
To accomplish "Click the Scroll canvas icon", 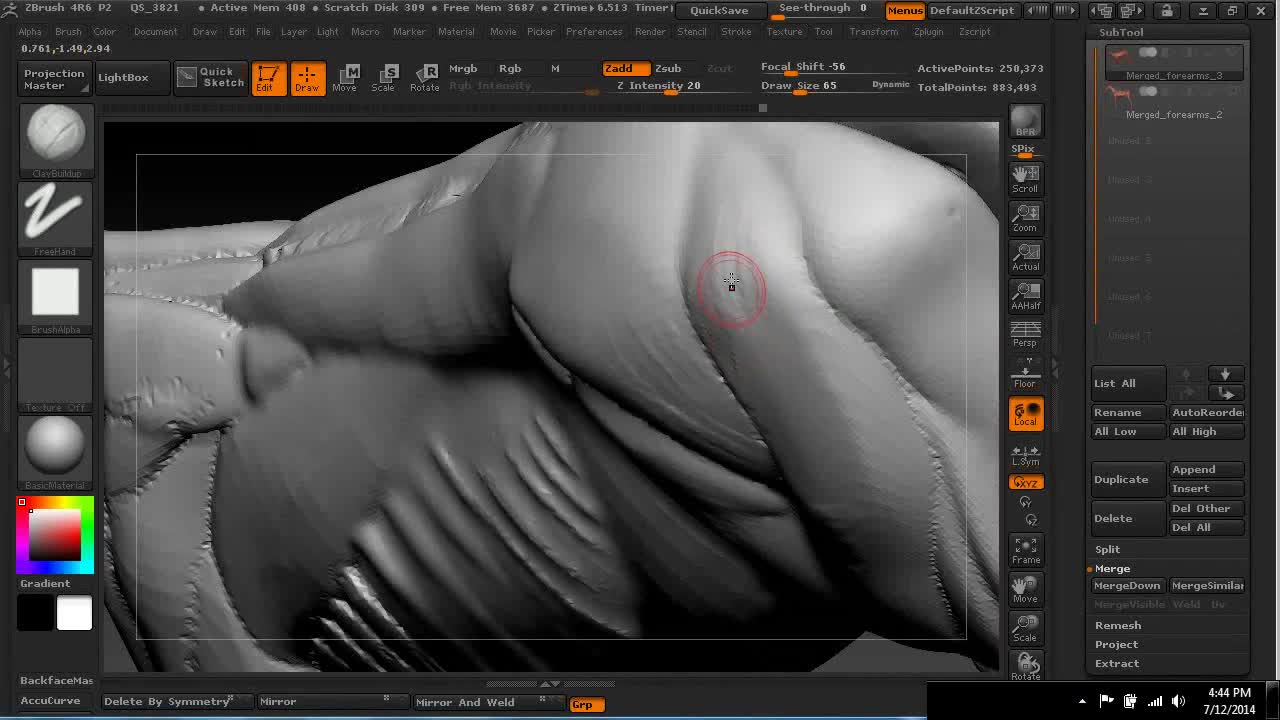I will tap(1026, 180).
